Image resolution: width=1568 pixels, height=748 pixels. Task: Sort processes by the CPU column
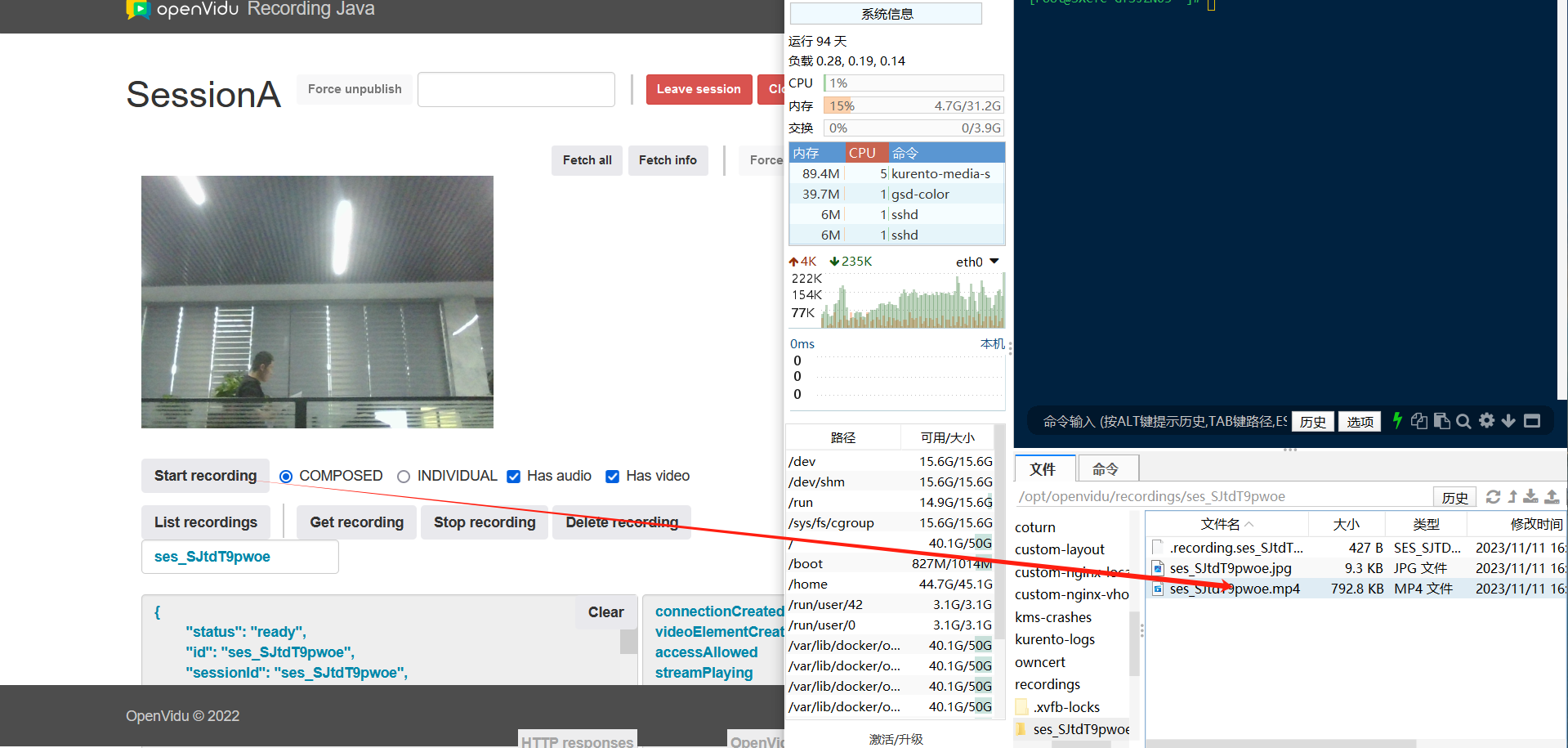click(866, 153)
